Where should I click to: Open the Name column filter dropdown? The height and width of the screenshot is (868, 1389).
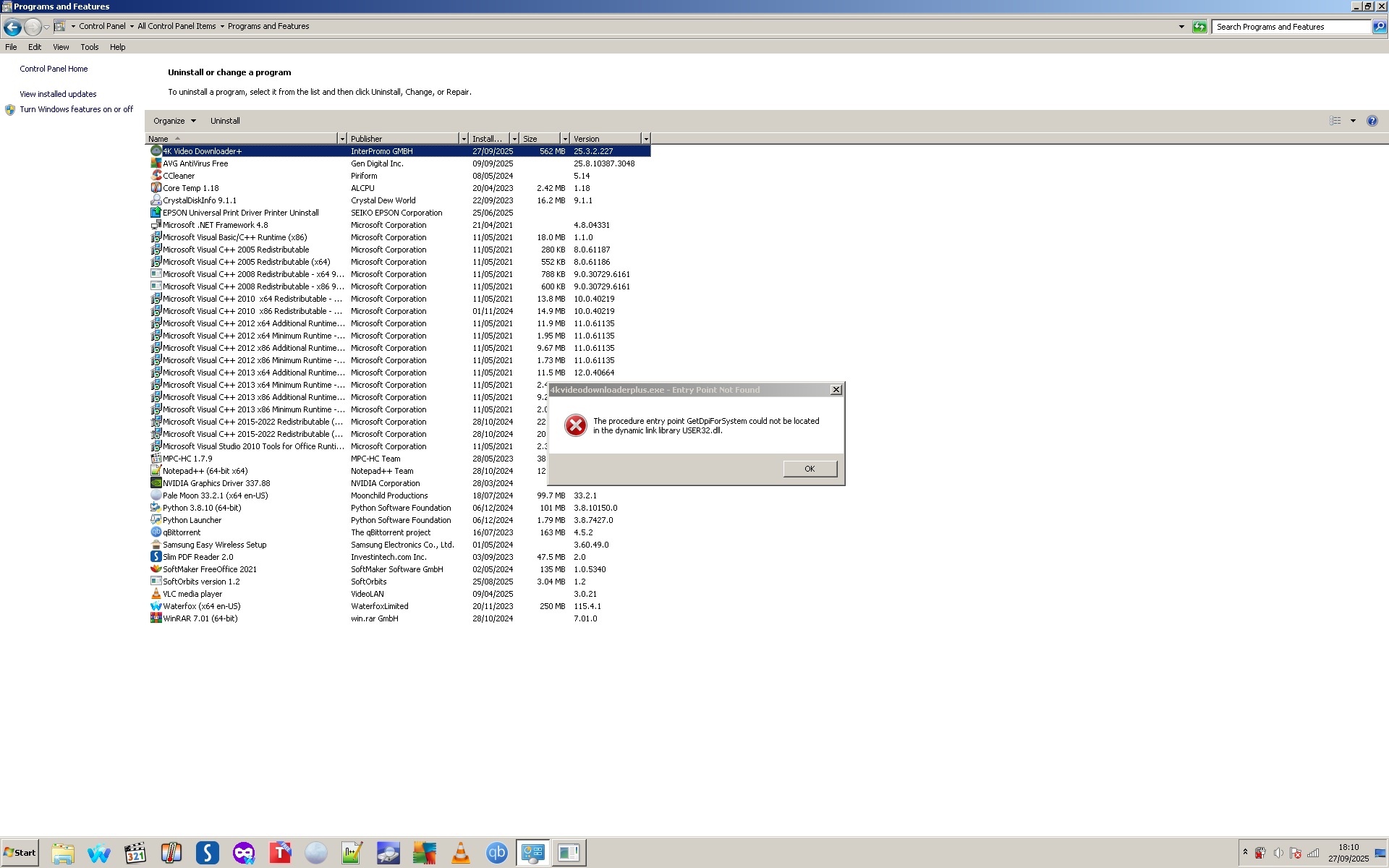(x=341, y=139)
